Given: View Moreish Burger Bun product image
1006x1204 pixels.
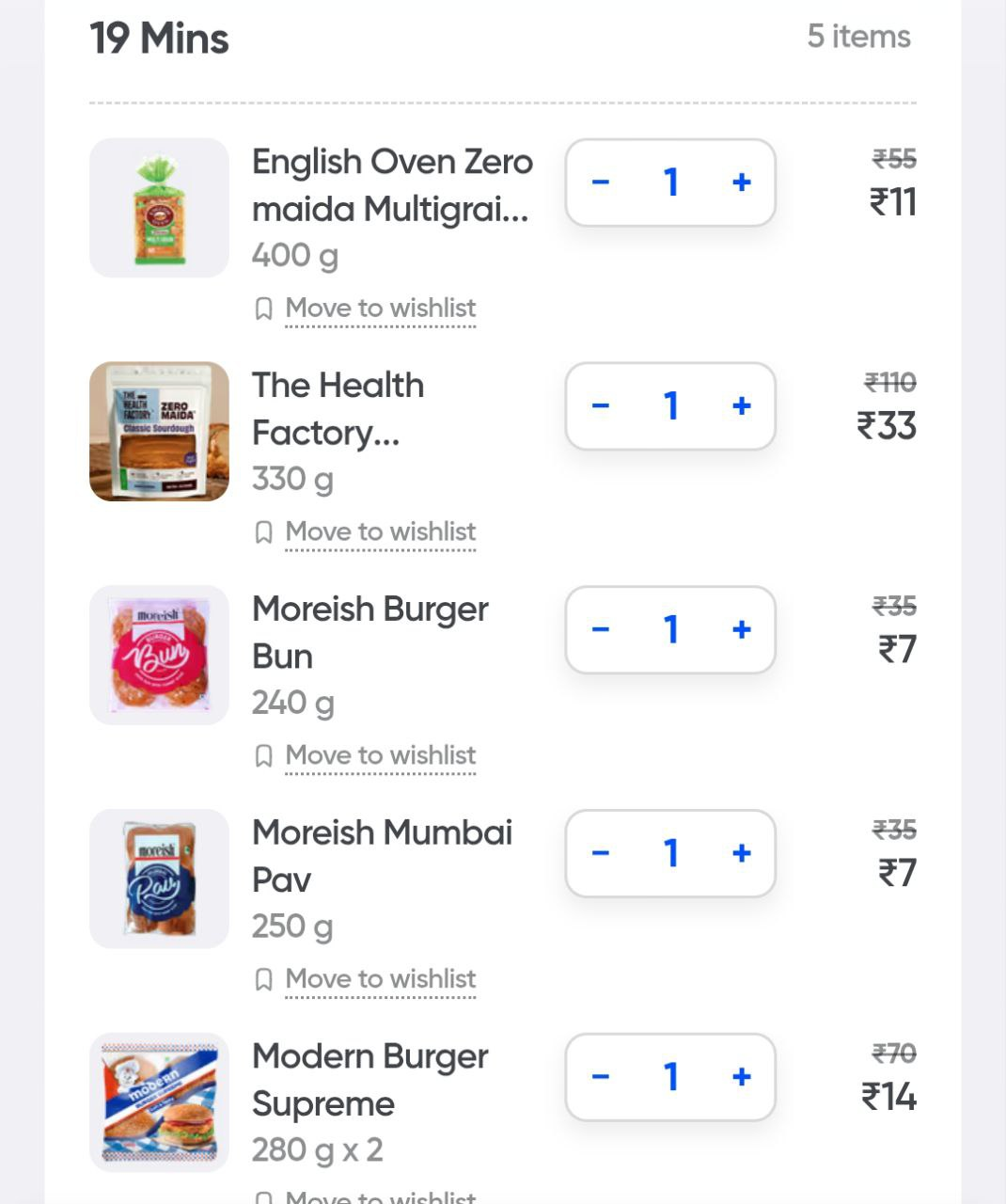Looking at the screenshot, I should [159, 656].
